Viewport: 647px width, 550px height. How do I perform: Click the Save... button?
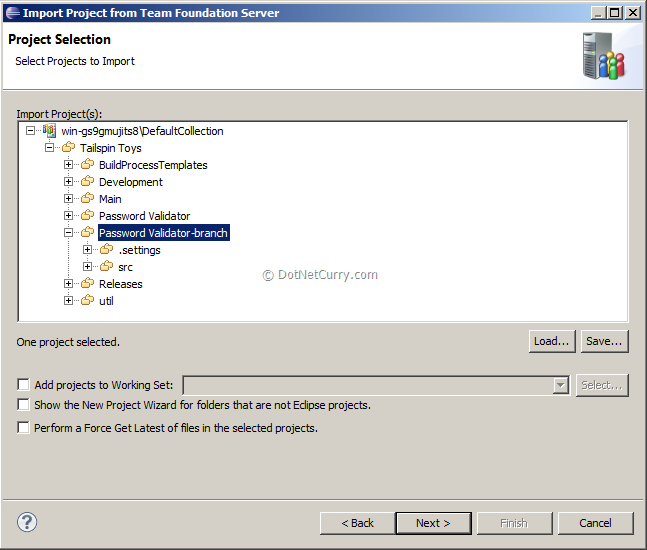[604, 341]
